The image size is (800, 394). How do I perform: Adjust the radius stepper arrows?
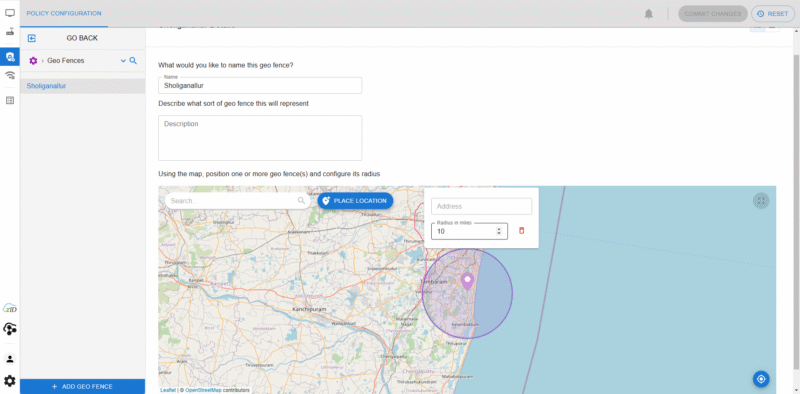point(498,231)
